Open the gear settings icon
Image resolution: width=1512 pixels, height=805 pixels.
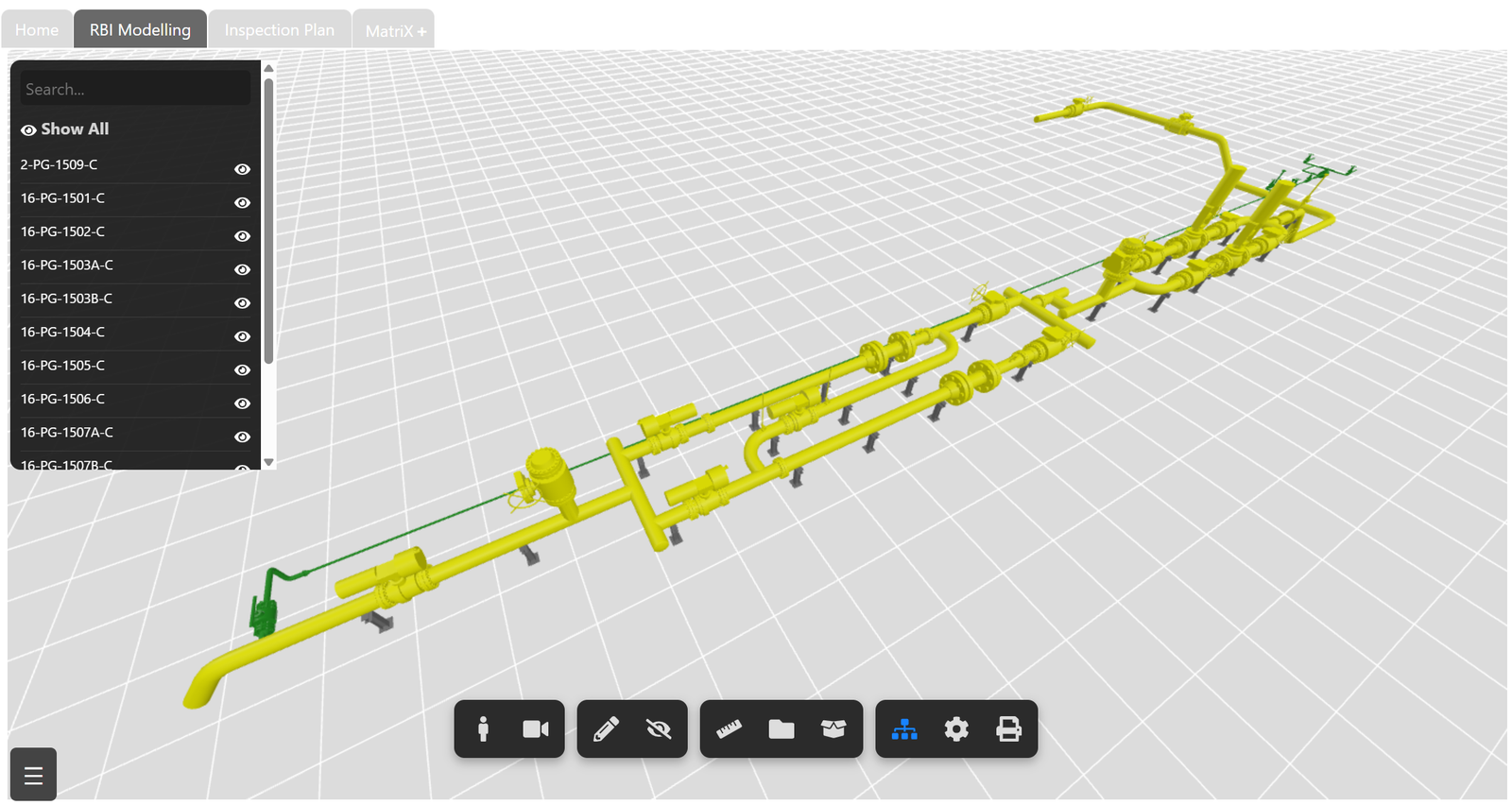click(956, 728)
